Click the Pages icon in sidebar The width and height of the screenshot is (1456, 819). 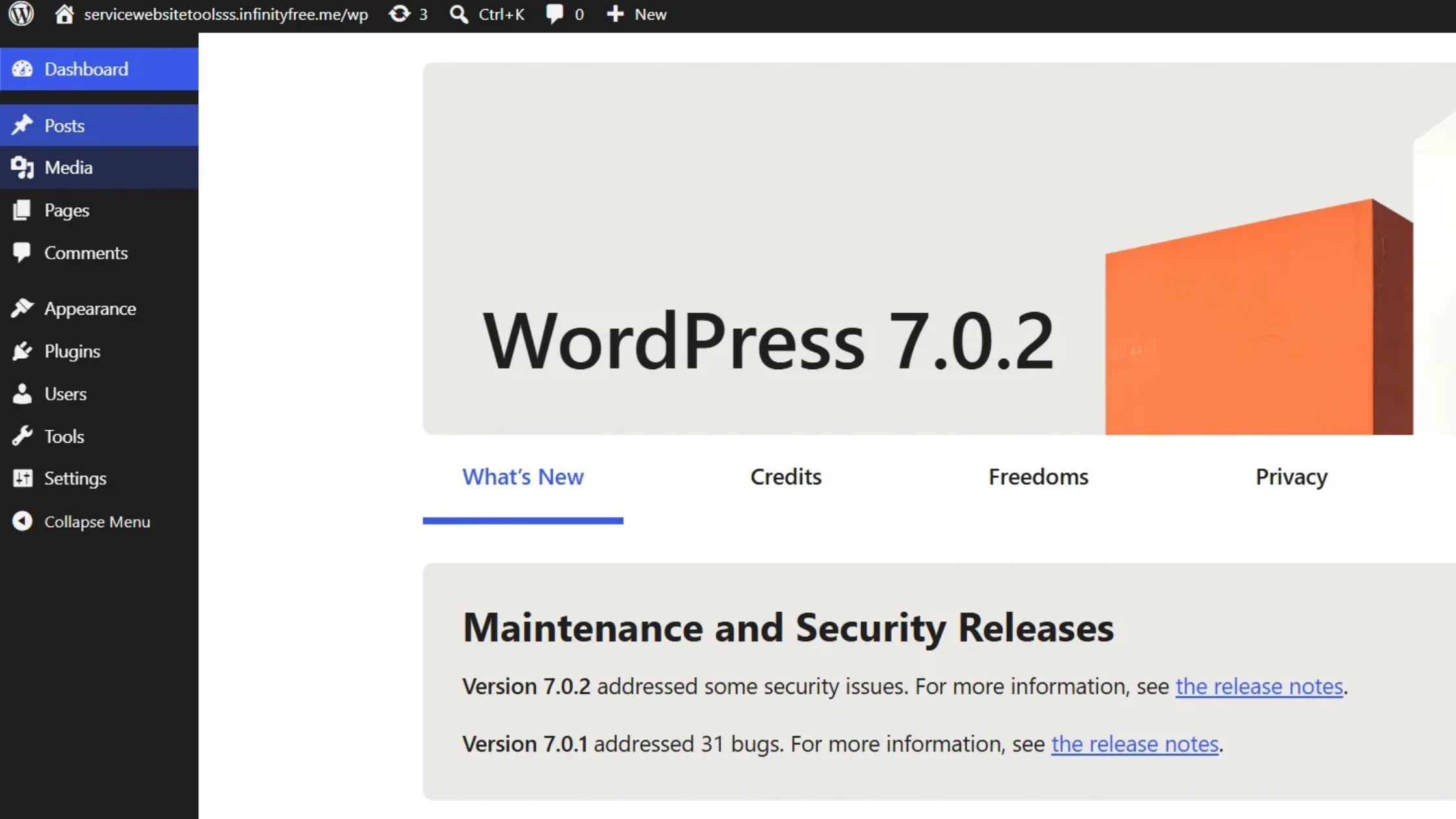22,210
